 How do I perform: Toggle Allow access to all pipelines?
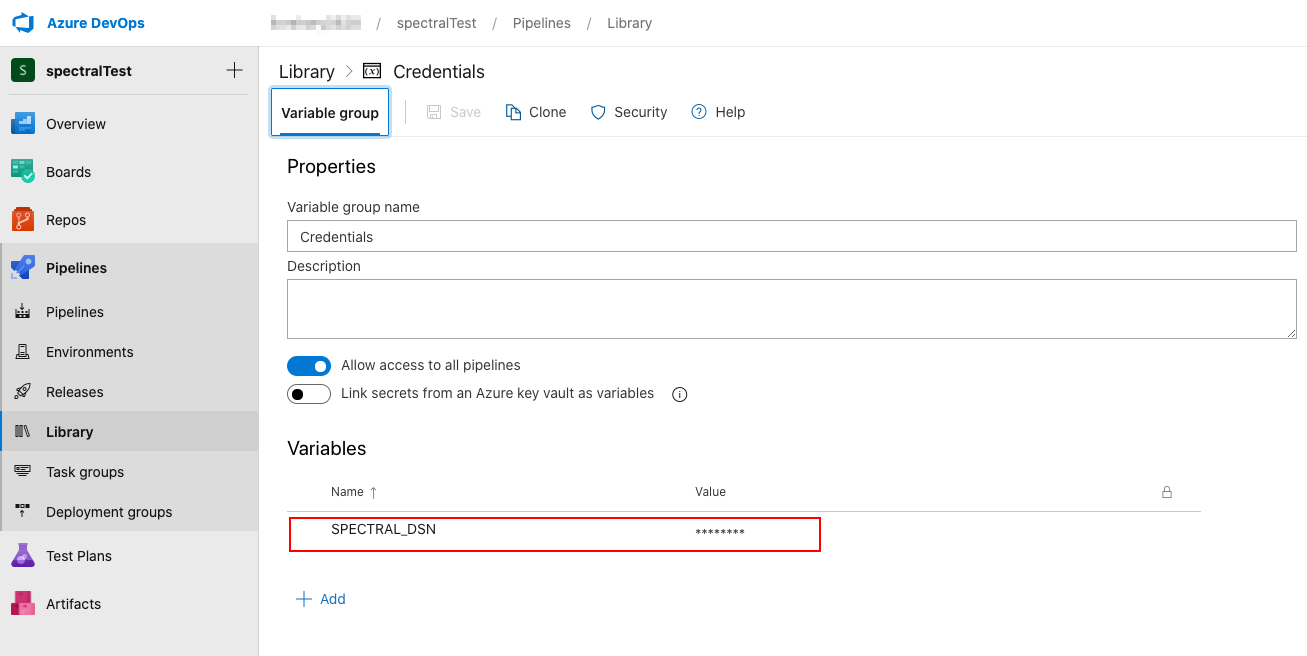tap(309, 366)
